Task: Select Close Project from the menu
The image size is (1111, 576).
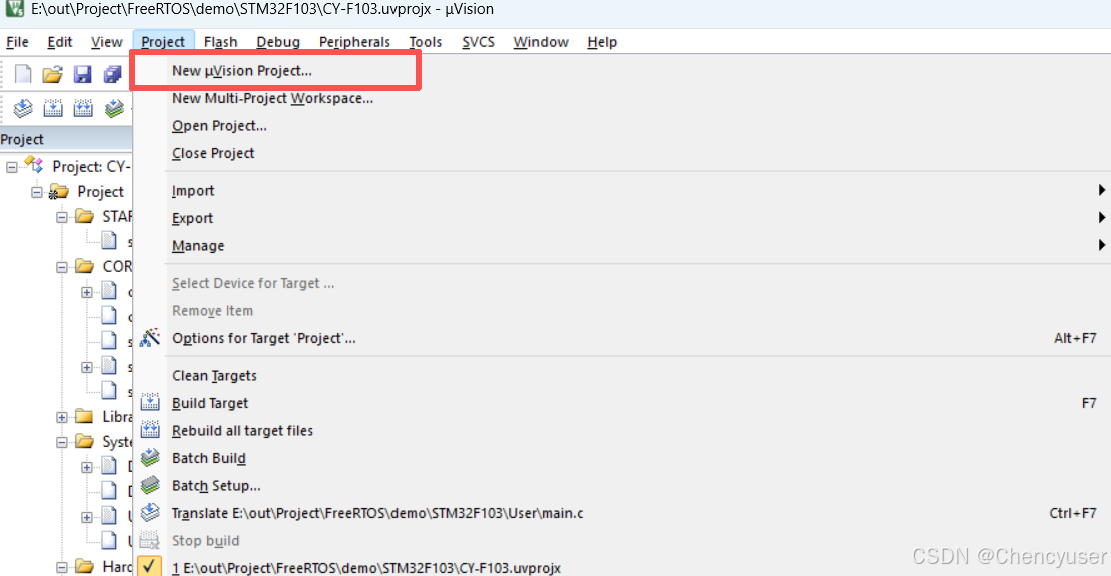Action: click(622, 154)
